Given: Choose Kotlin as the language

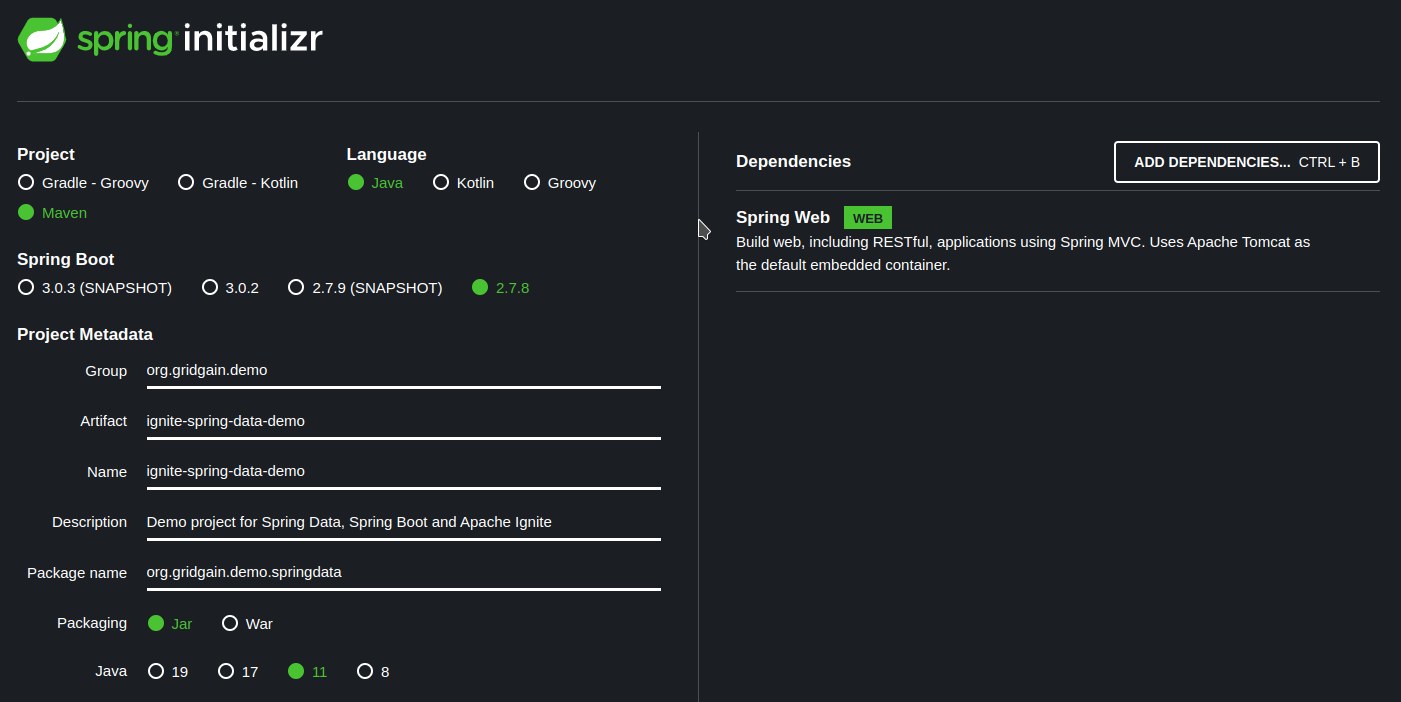Looking at the screenshot, I should pyautogui.click(x=464, y=183).
